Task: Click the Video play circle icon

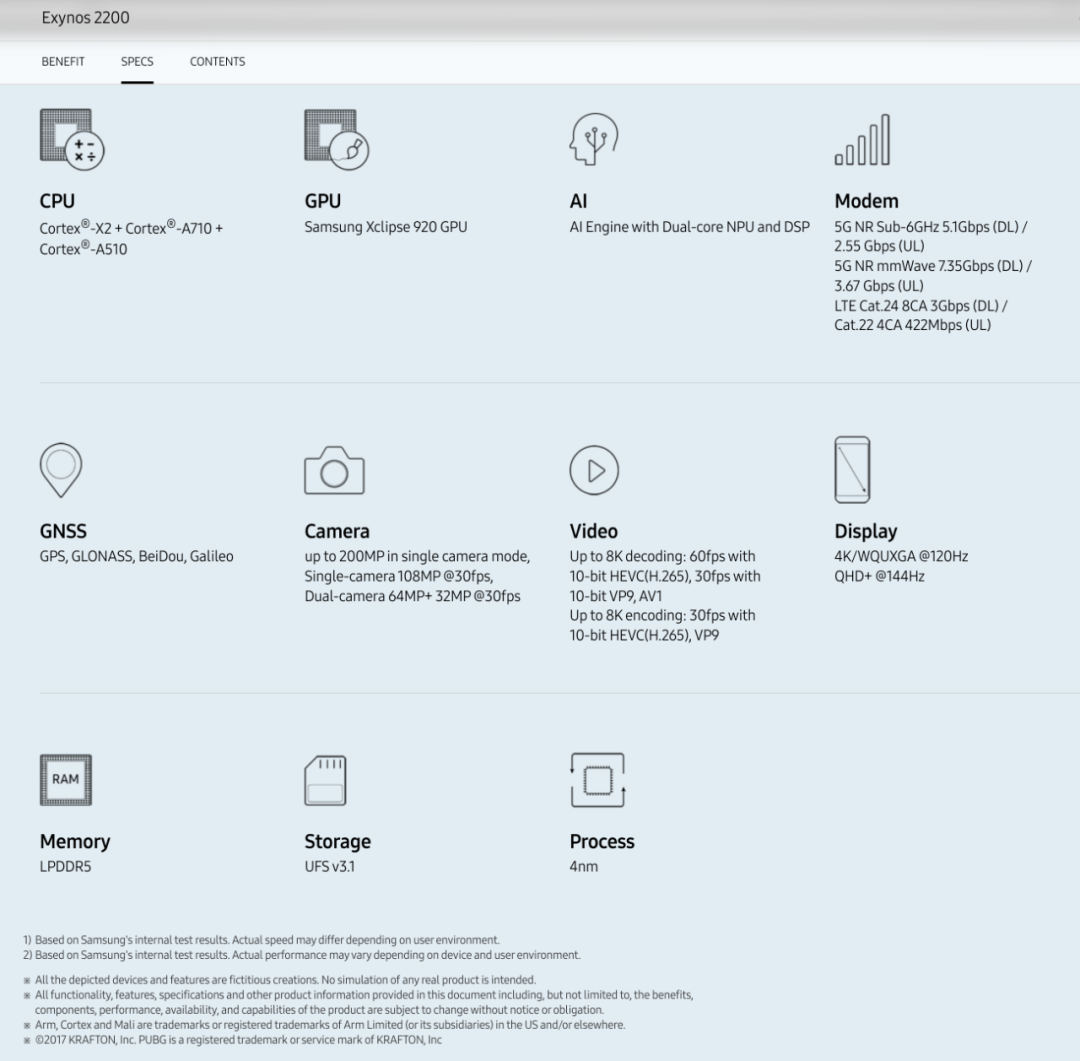Action: click(594, 471)
